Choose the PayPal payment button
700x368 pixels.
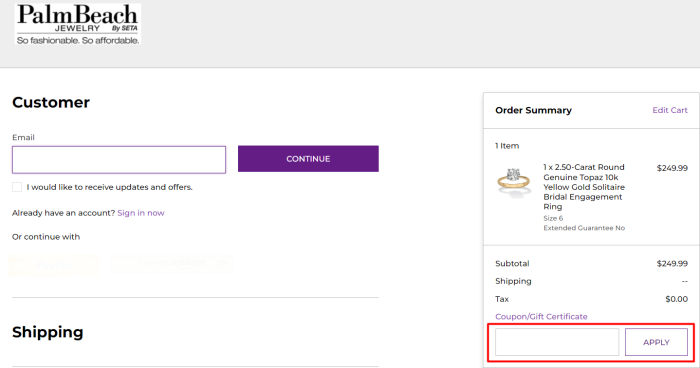tap(54, 265)
